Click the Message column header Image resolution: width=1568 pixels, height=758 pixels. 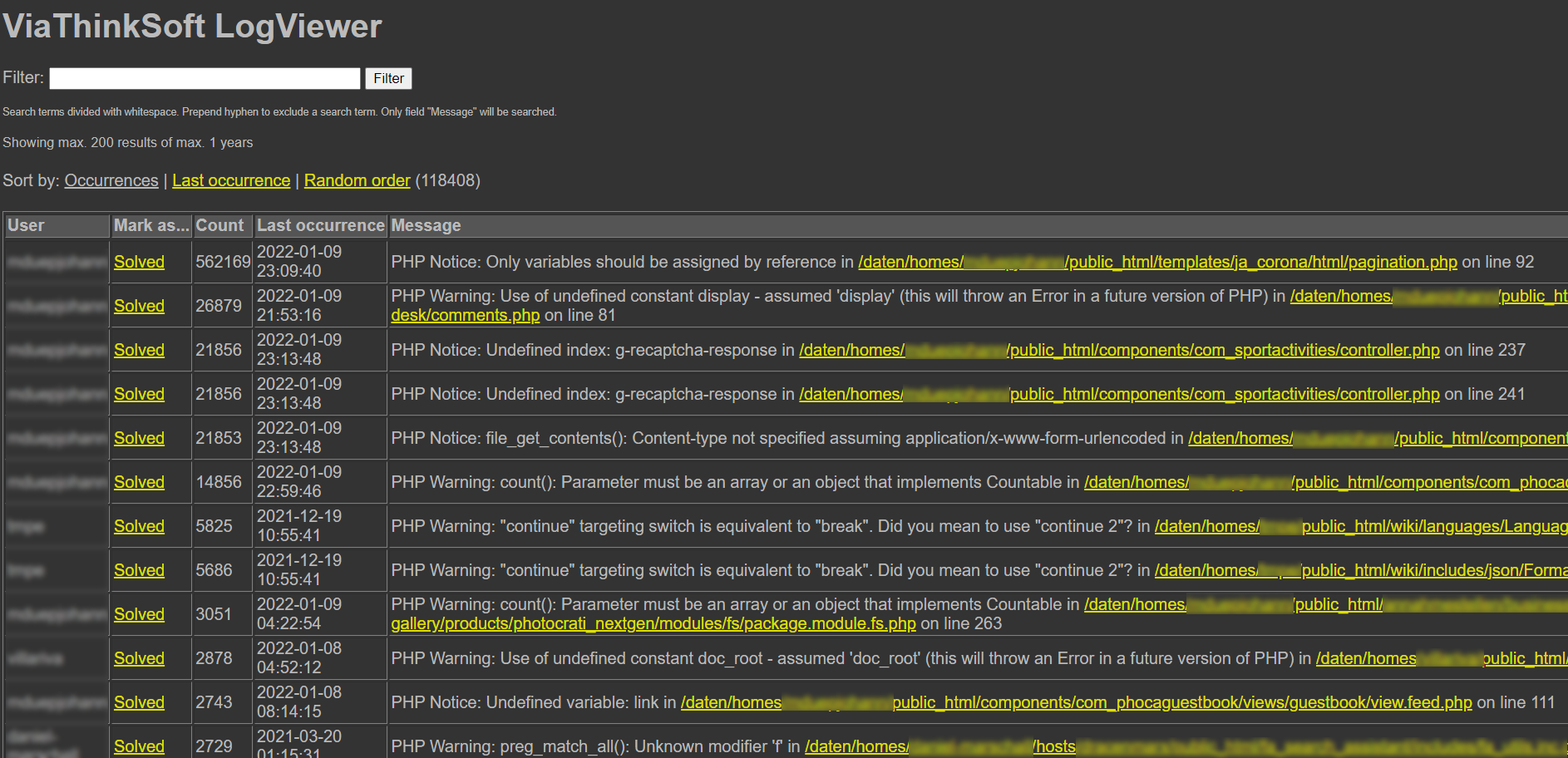[979, 225]
